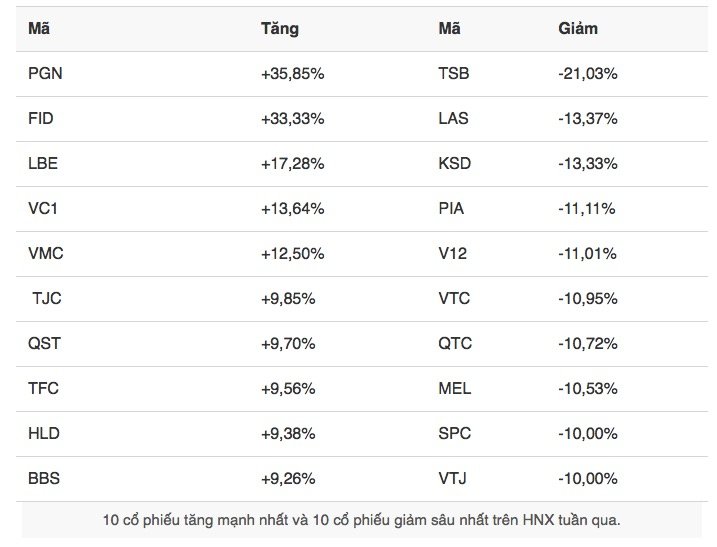
Task: Click the "Giảm" column header
Action: (577, 29)
